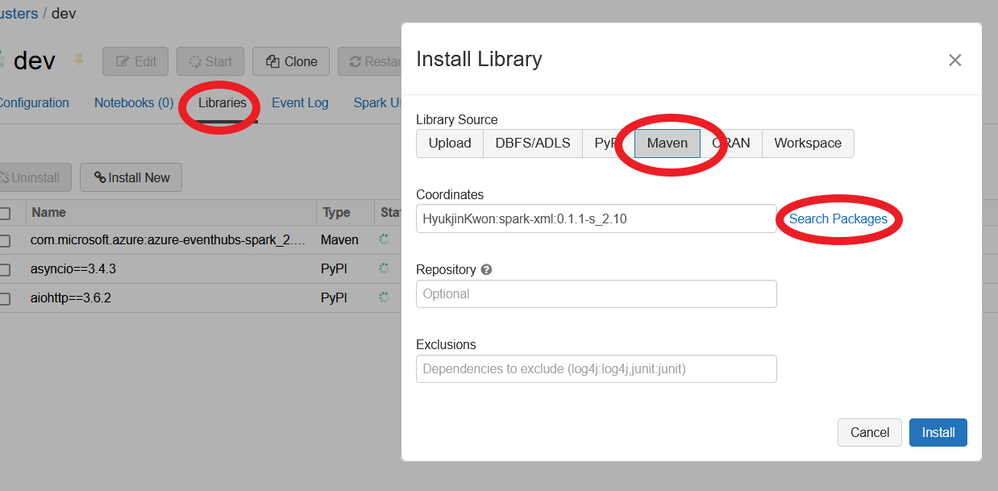Choose Maven as library source
The image size is (998, 491).
point(667,143)
